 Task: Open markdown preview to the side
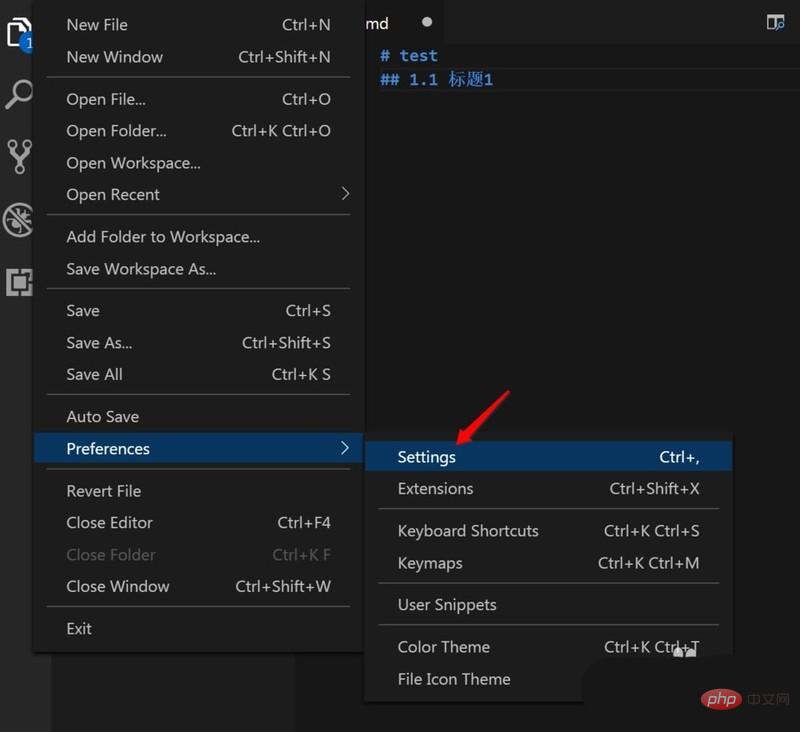pos(774,21)
